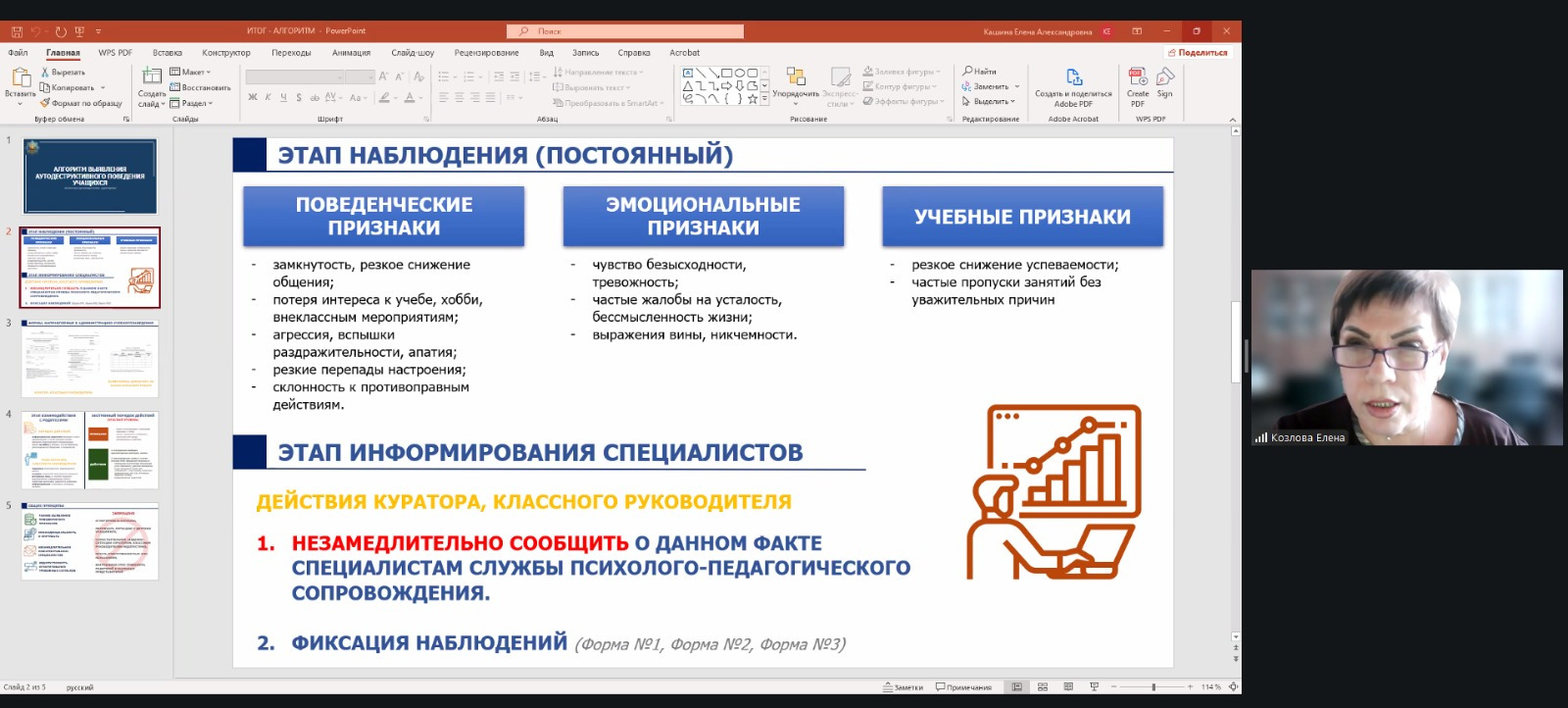Open the Вставка ribbon tab
This screenshot has height=708, width=1568.
click(x=168, y=53)
